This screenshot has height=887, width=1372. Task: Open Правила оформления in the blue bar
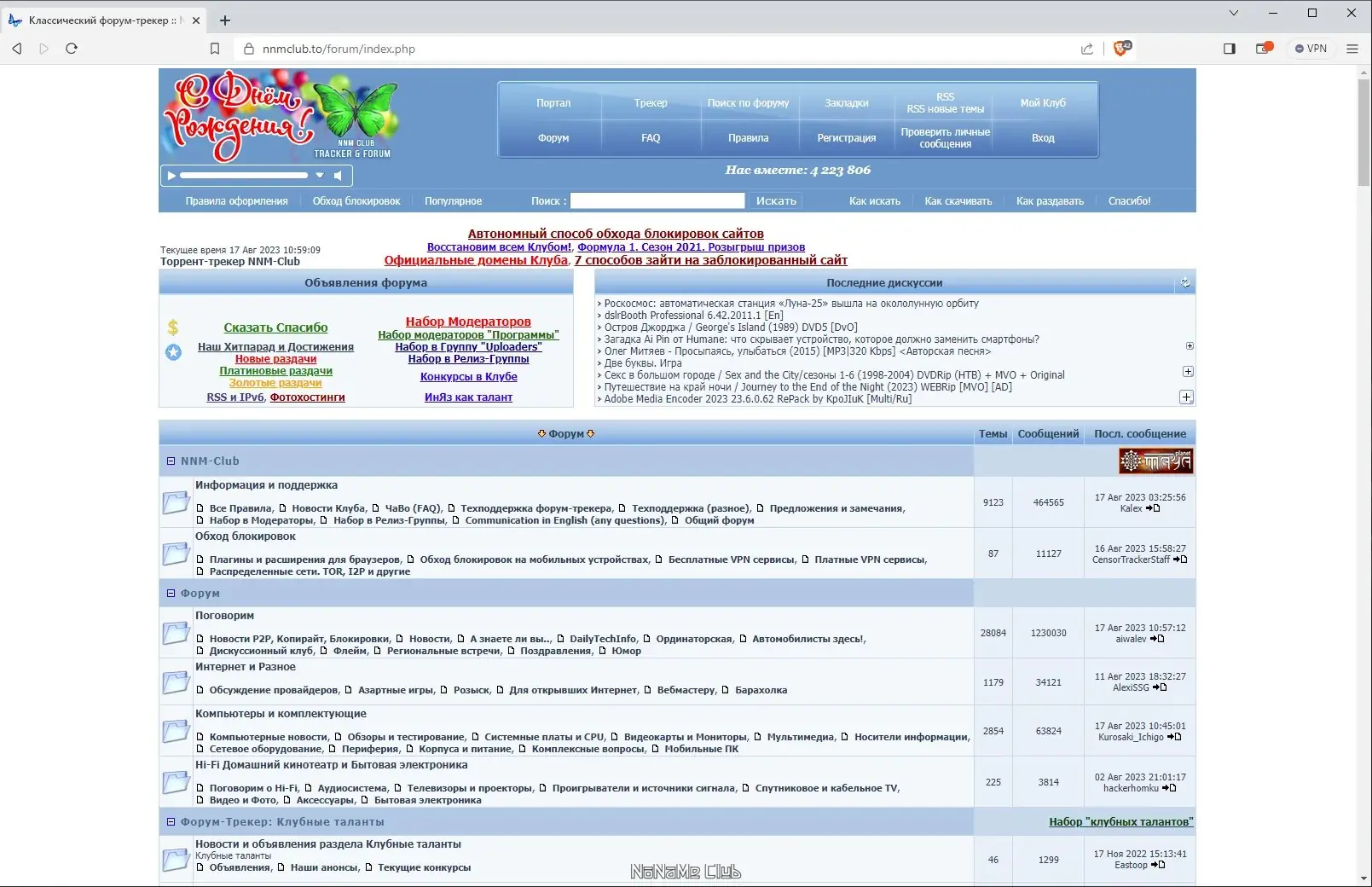237,201
